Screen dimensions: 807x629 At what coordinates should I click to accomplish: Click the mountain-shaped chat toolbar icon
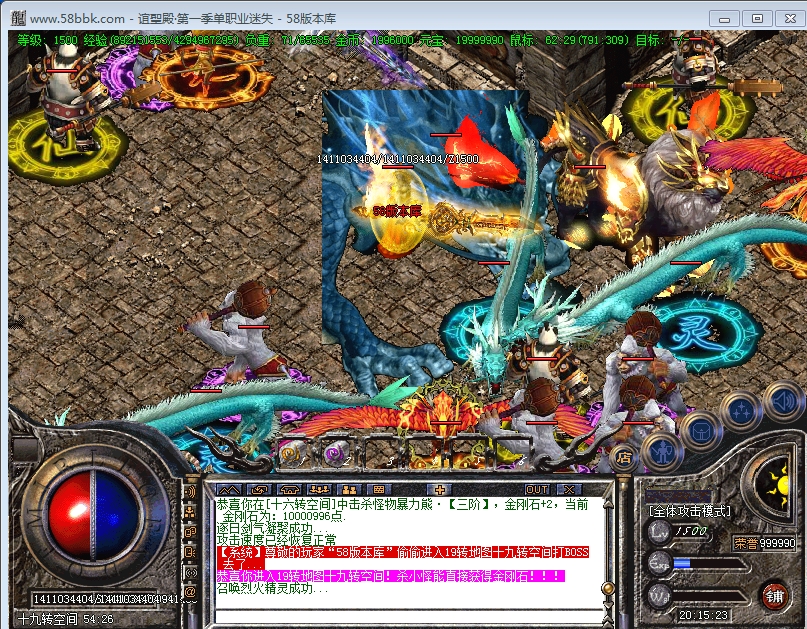[x=229, y=490]
